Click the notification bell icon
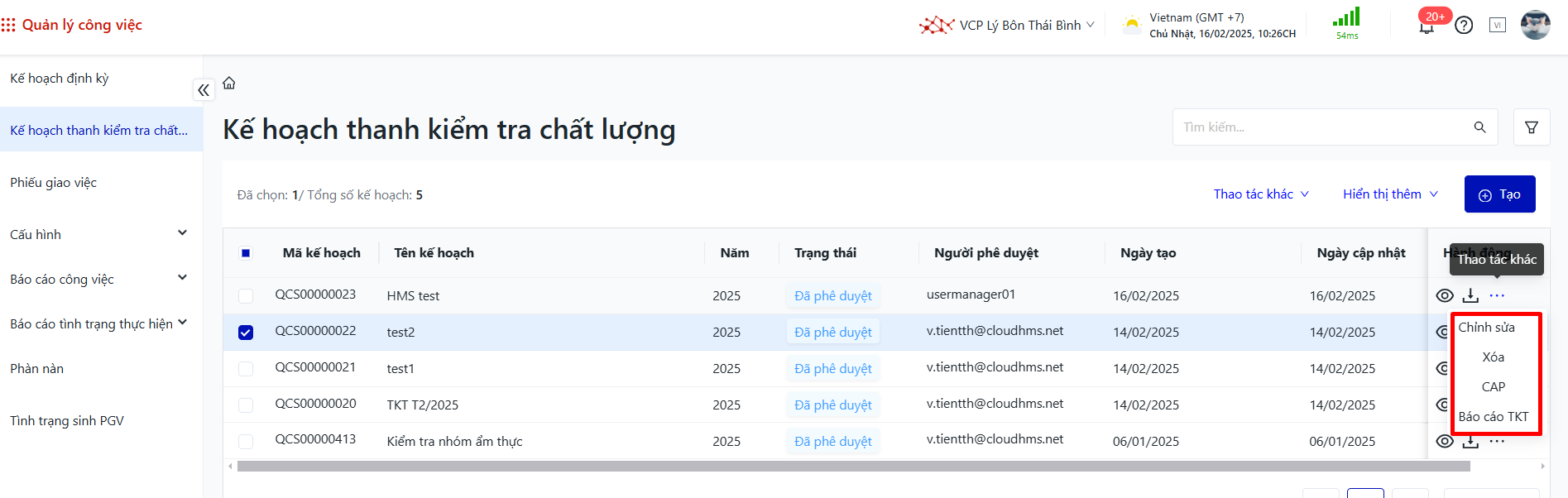 point(1427,27)
